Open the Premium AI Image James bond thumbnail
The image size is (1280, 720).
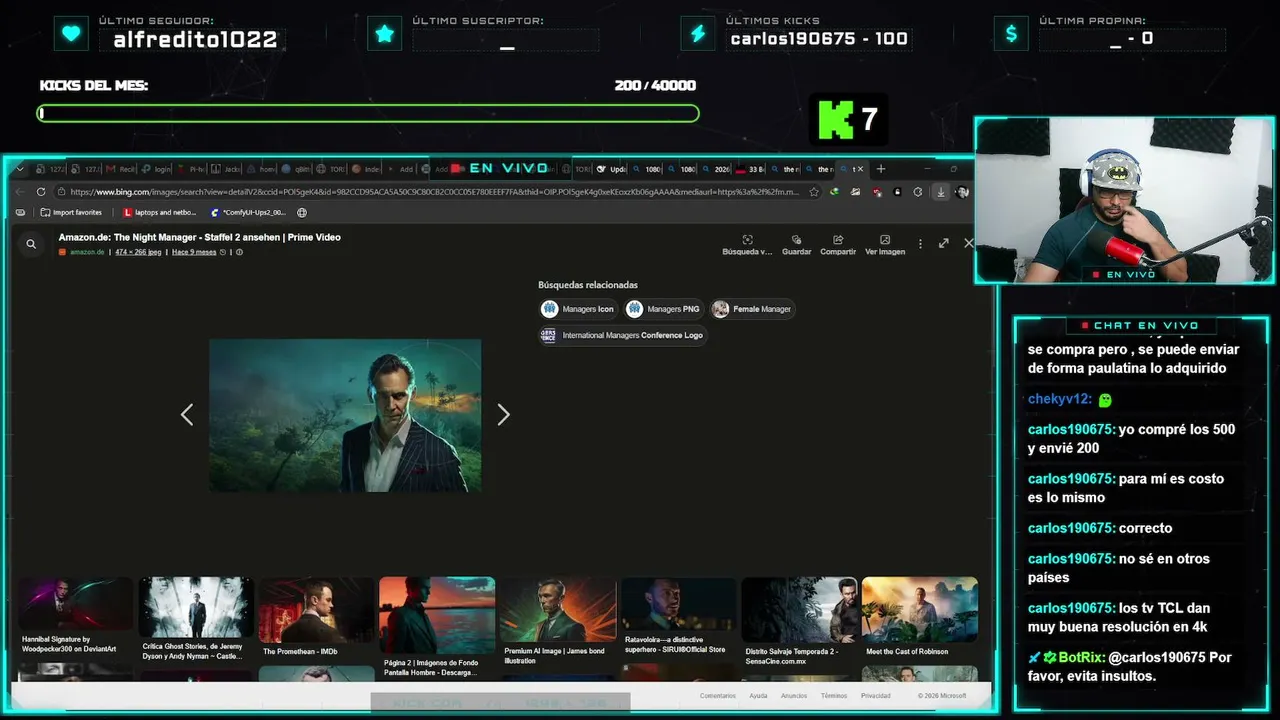click(x=558, y=610)
